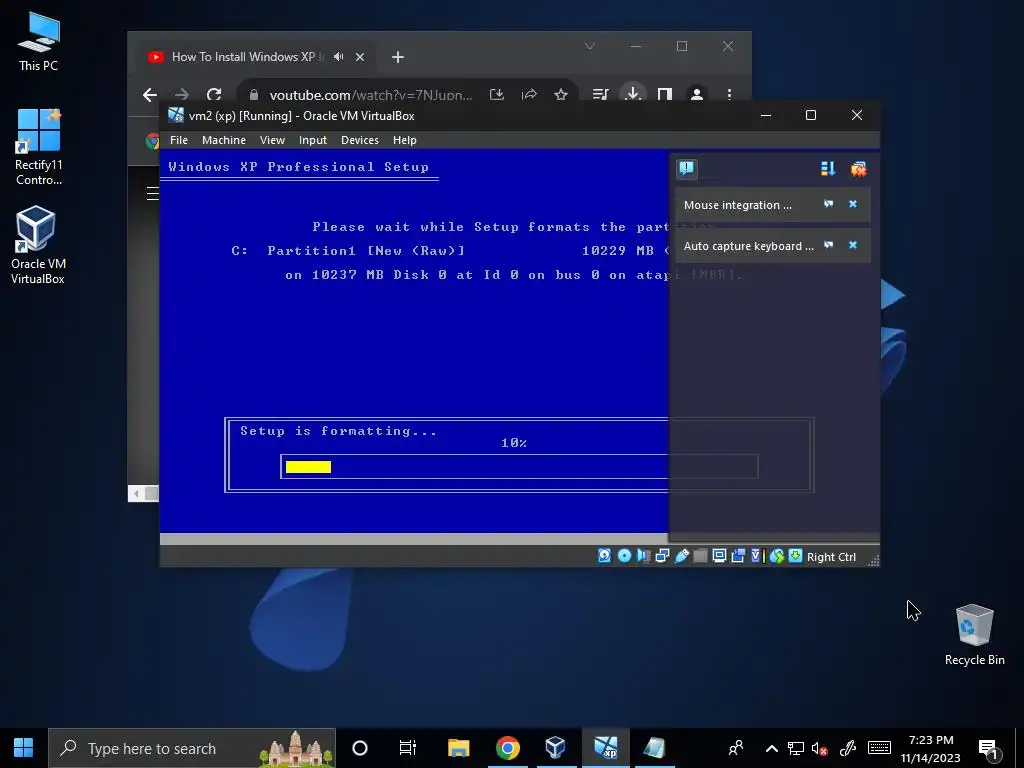Viewport: 1024px width, 768px height.
Task: Go back in Chrome
Action: coord(150,95)
